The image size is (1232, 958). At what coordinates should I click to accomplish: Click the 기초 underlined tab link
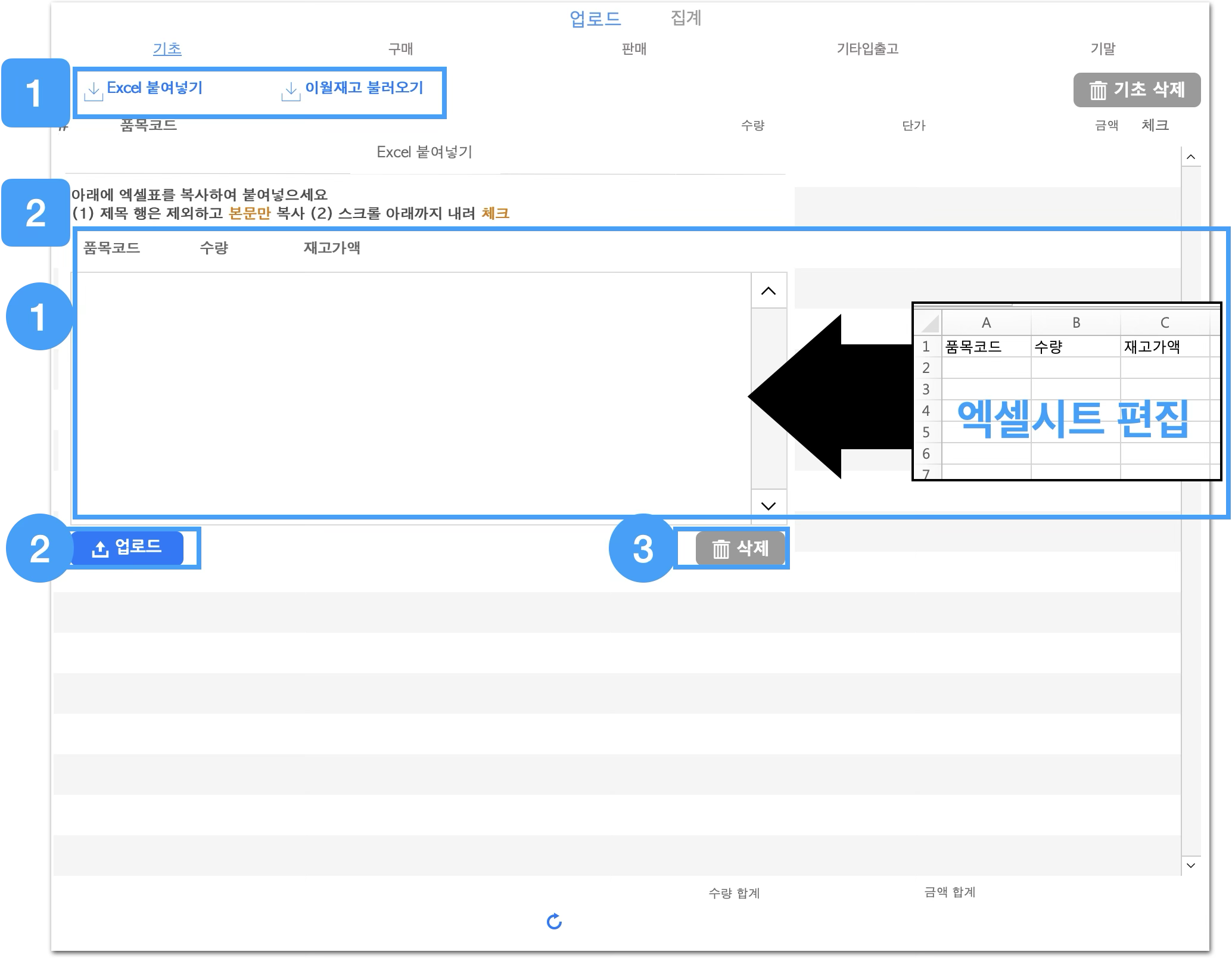[167, 49]
